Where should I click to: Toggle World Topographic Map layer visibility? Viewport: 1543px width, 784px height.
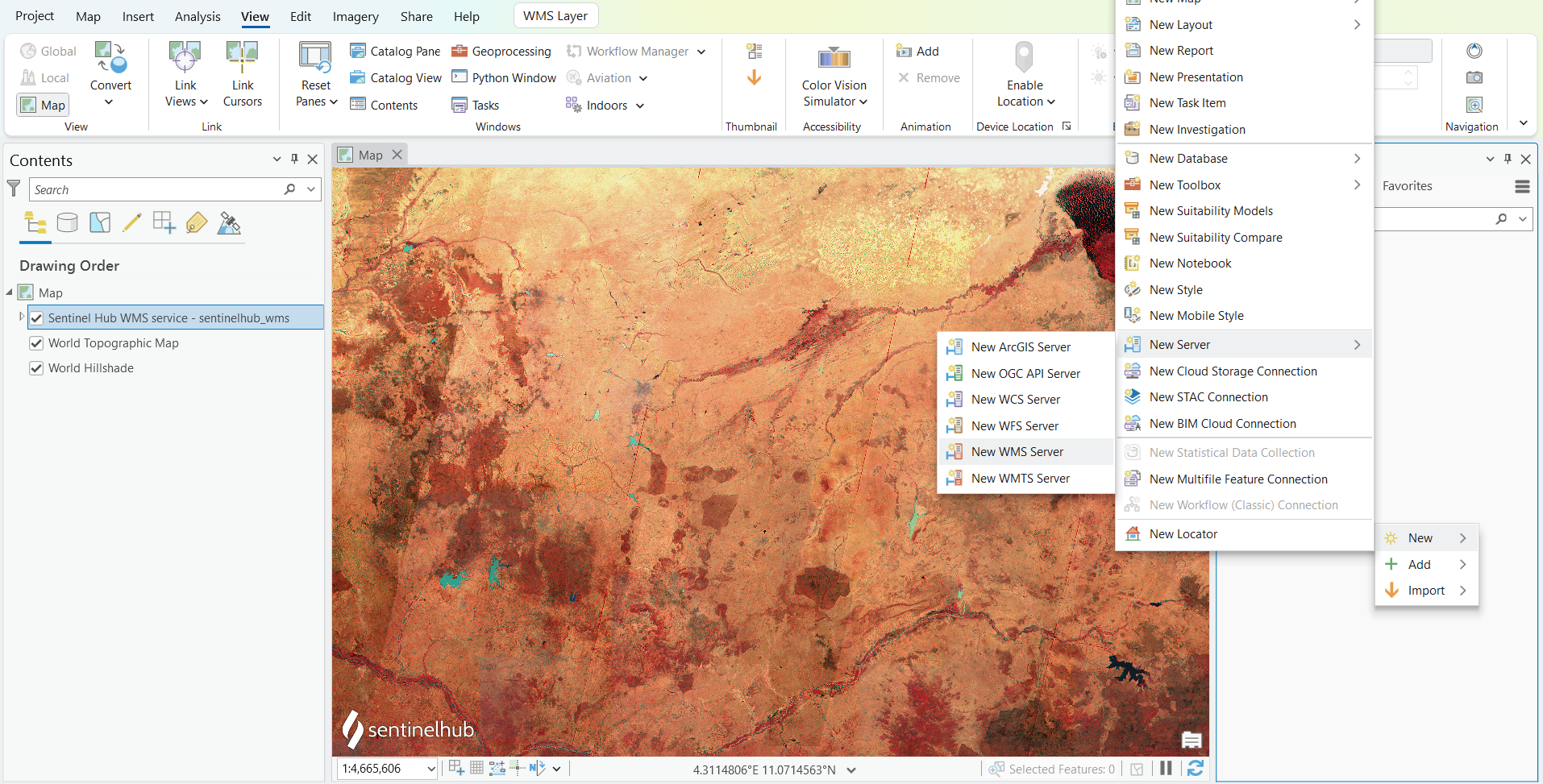pos(36,342)
